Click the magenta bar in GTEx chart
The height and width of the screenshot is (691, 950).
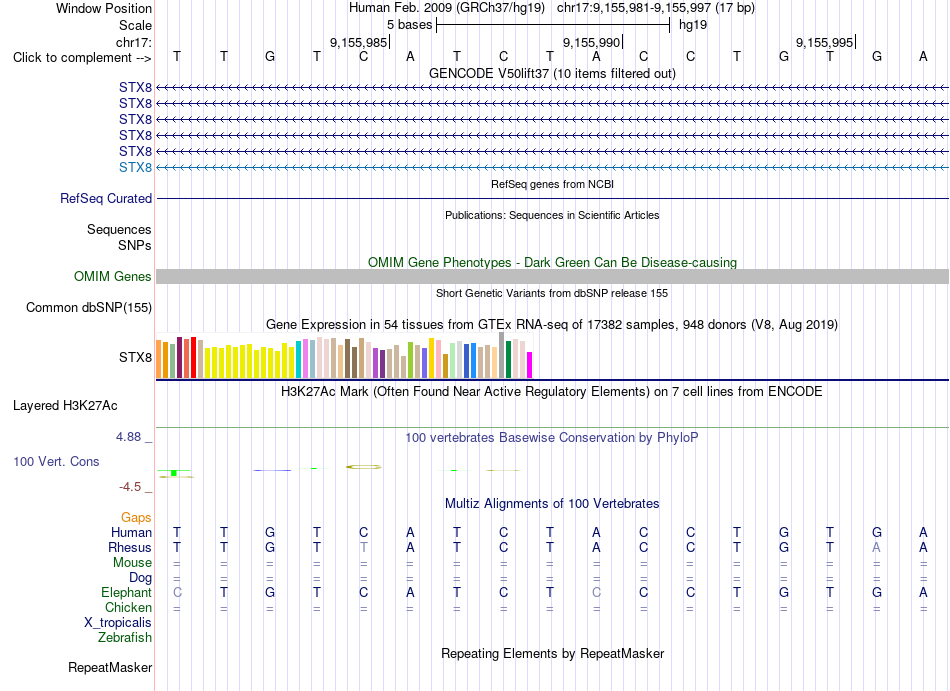(530, 365)
